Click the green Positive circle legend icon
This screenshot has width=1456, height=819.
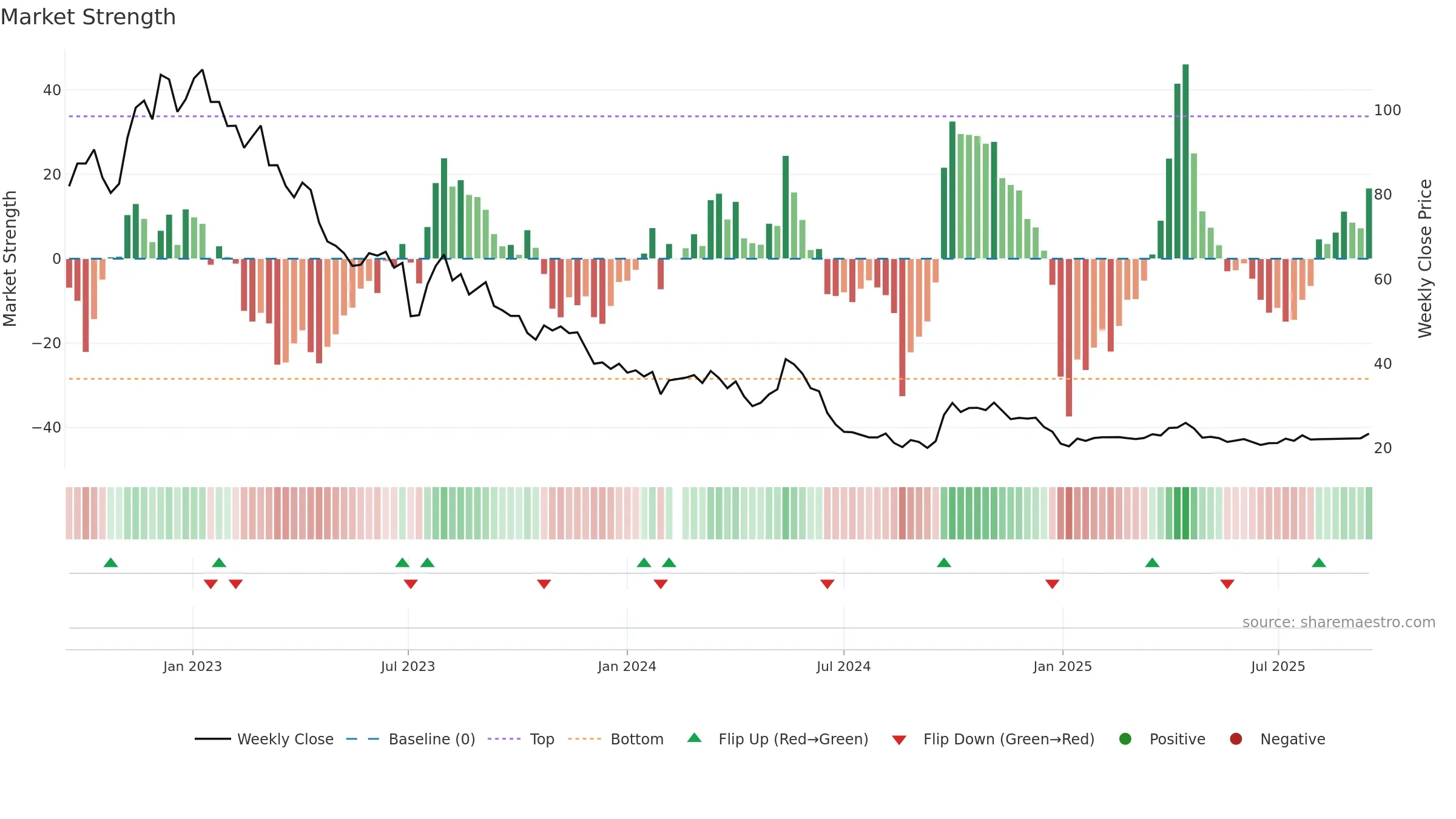click(x=1125, y=739)
